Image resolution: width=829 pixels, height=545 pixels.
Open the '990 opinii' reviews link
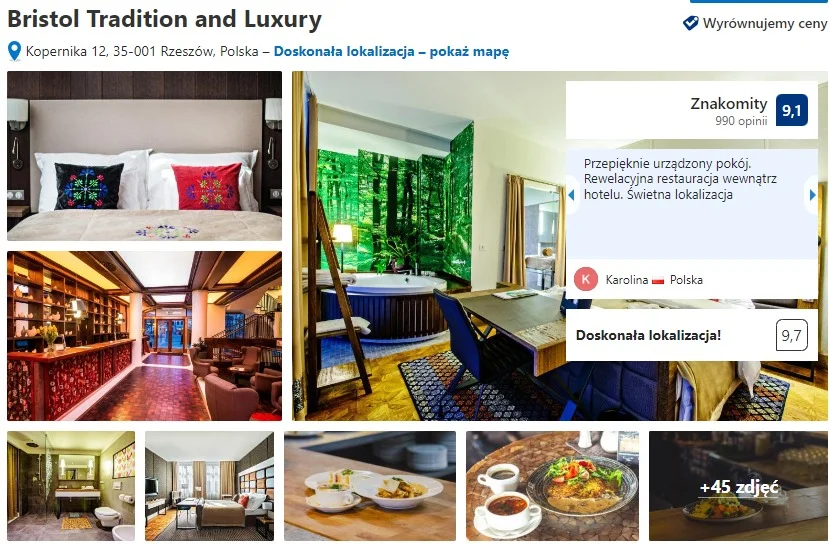tap(741, 121)
